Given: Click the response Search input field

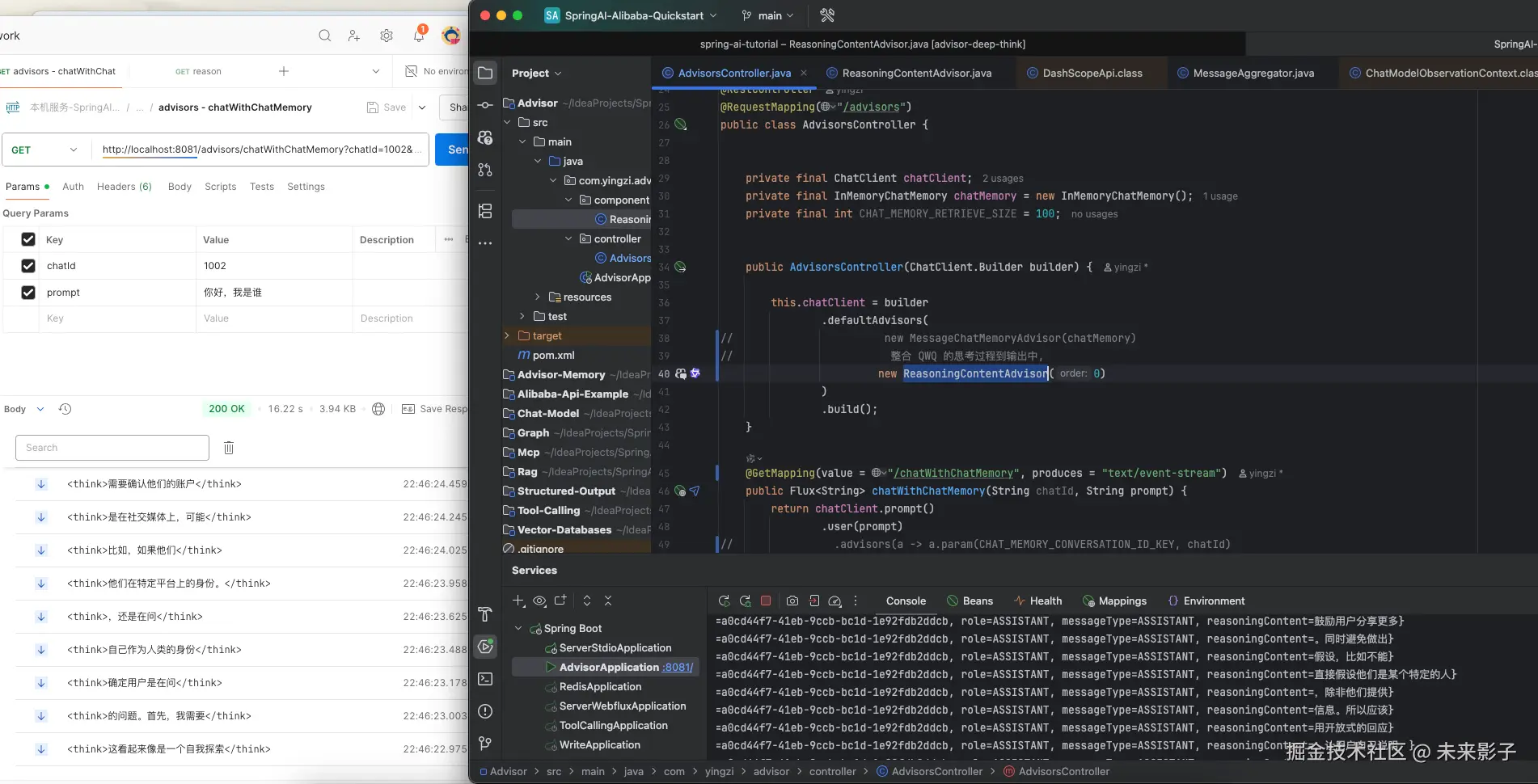Looking at the screenshot, I should (x=112, y=448).
